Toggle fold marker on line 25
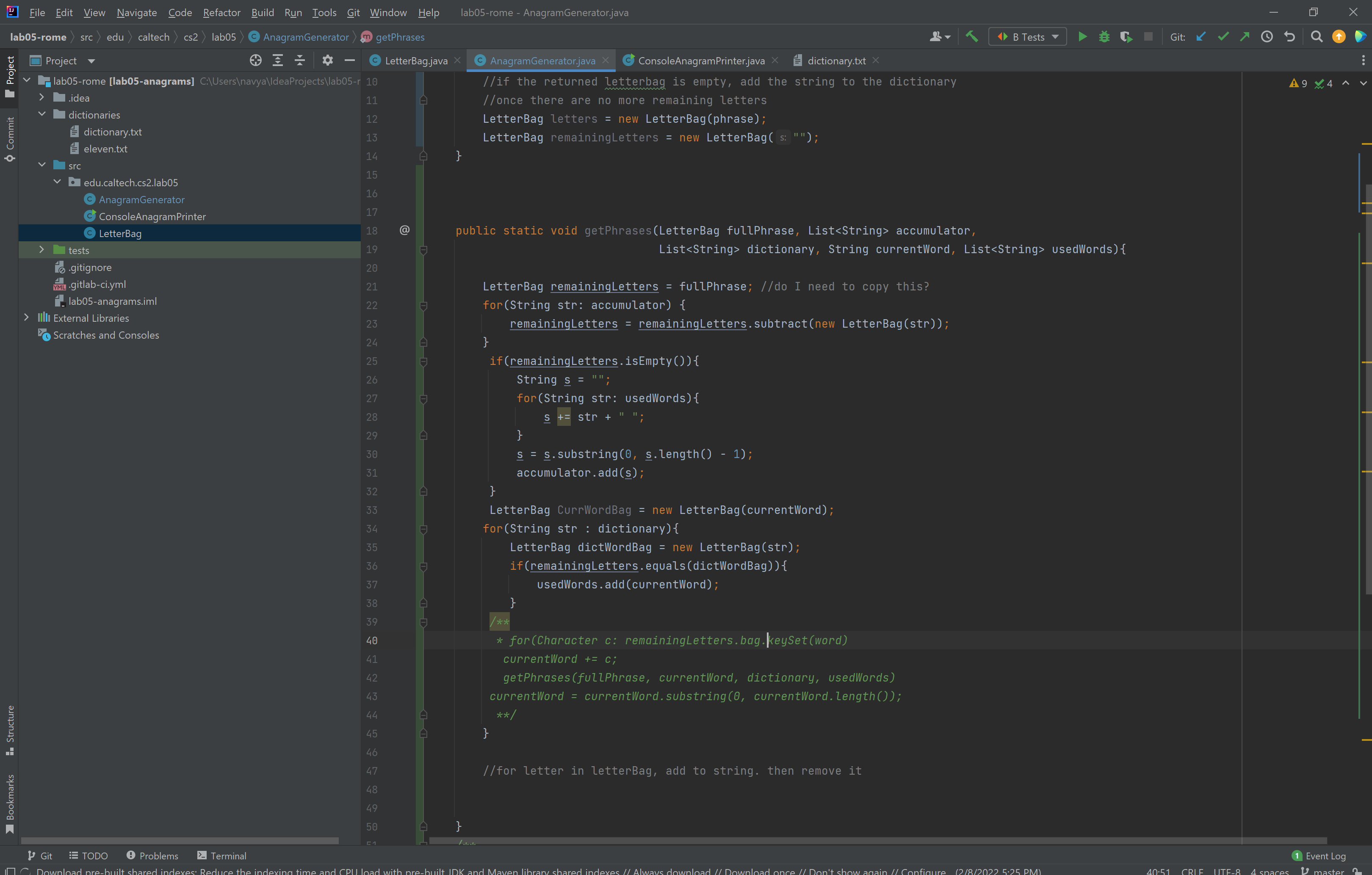Viewport: 1372px width, 875px height. tap(423, 361)
